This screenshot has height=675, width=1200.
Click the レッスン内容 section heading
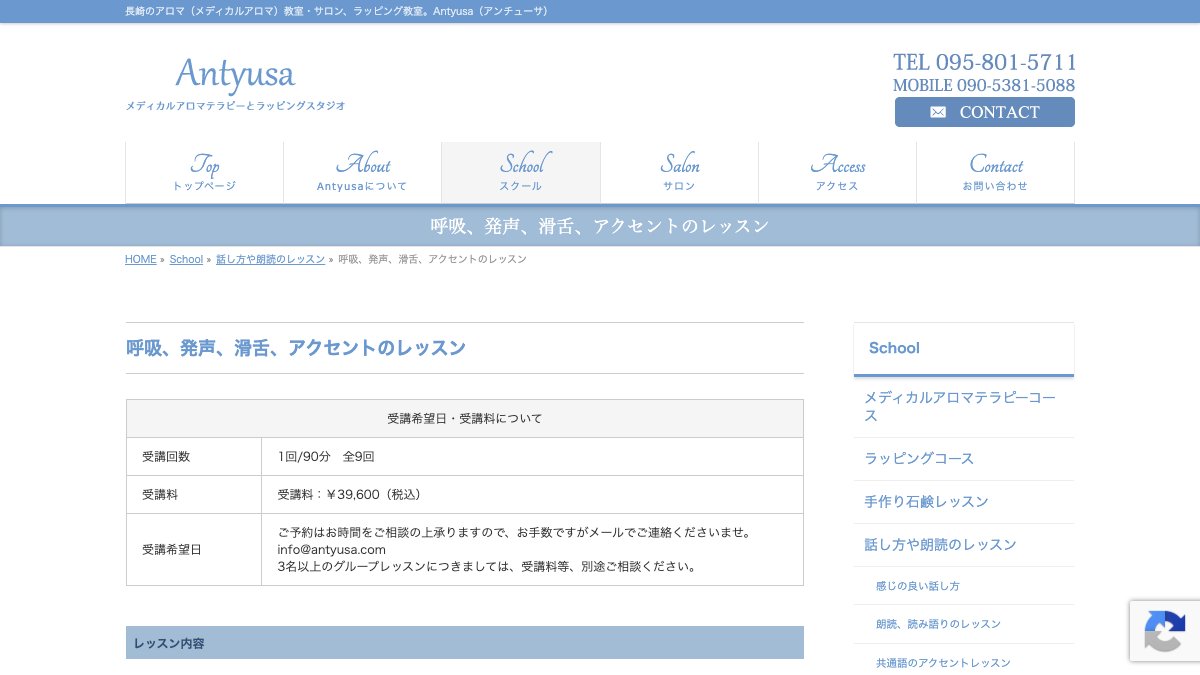click(465, 643)
